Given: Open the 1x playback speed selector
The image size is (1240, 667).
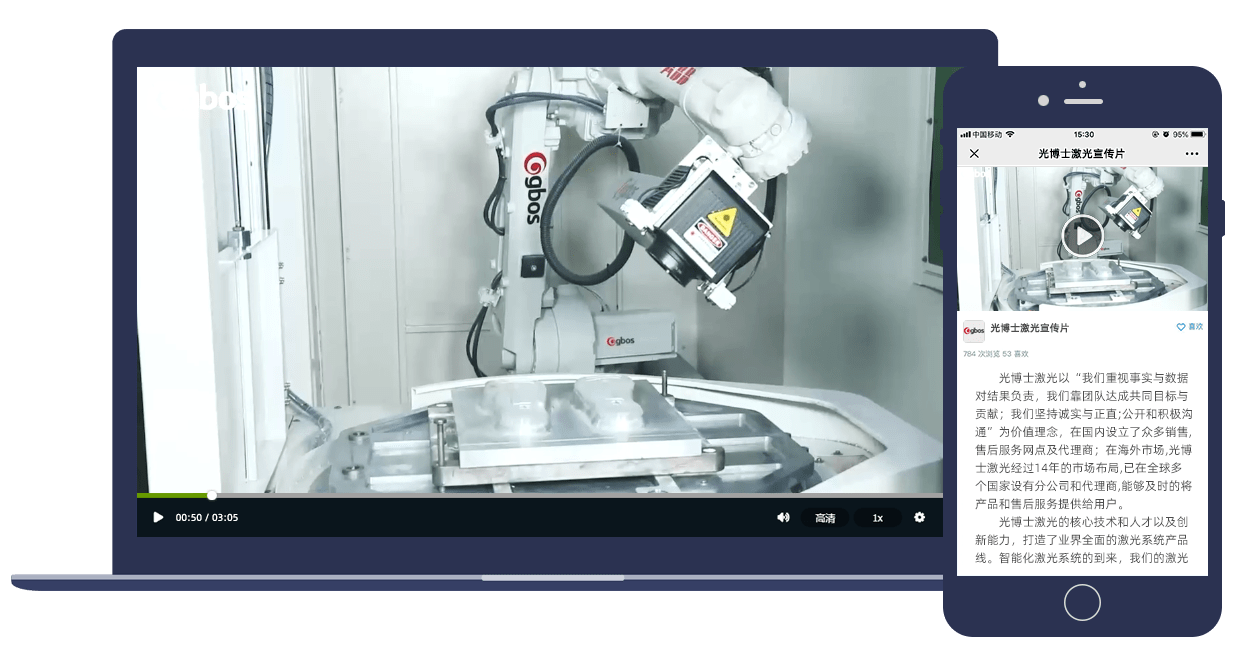Looking at the screenshot, I should (878, 518).
